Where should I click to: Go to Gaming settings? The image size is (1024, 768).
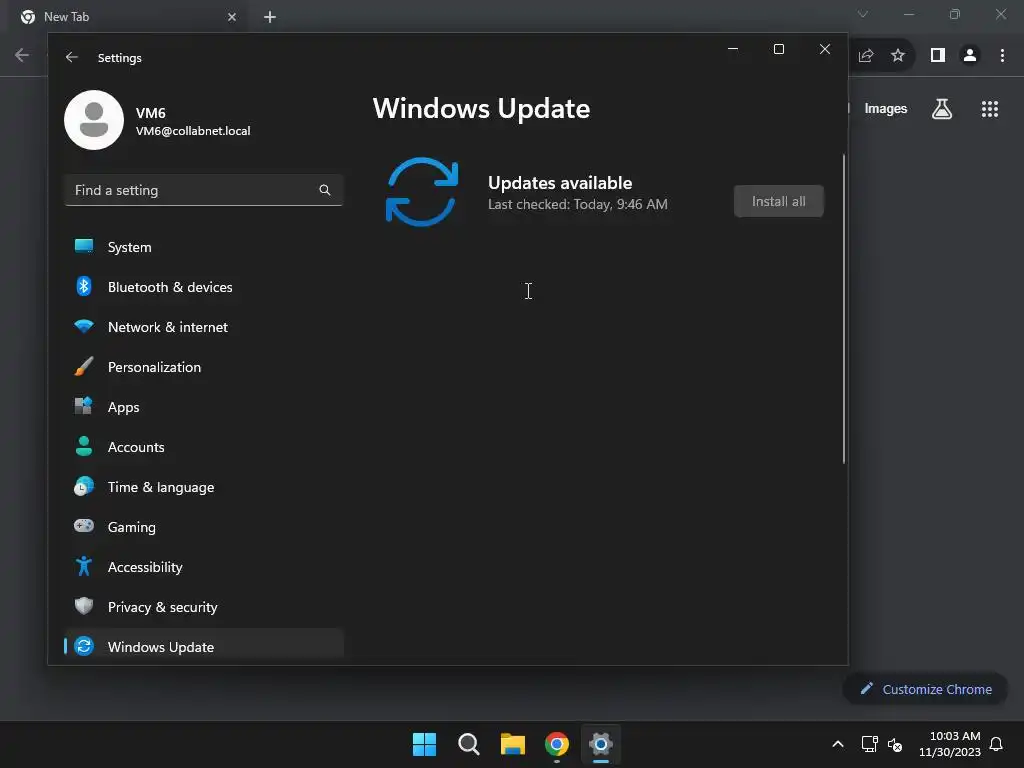click(x=204, y=527)
